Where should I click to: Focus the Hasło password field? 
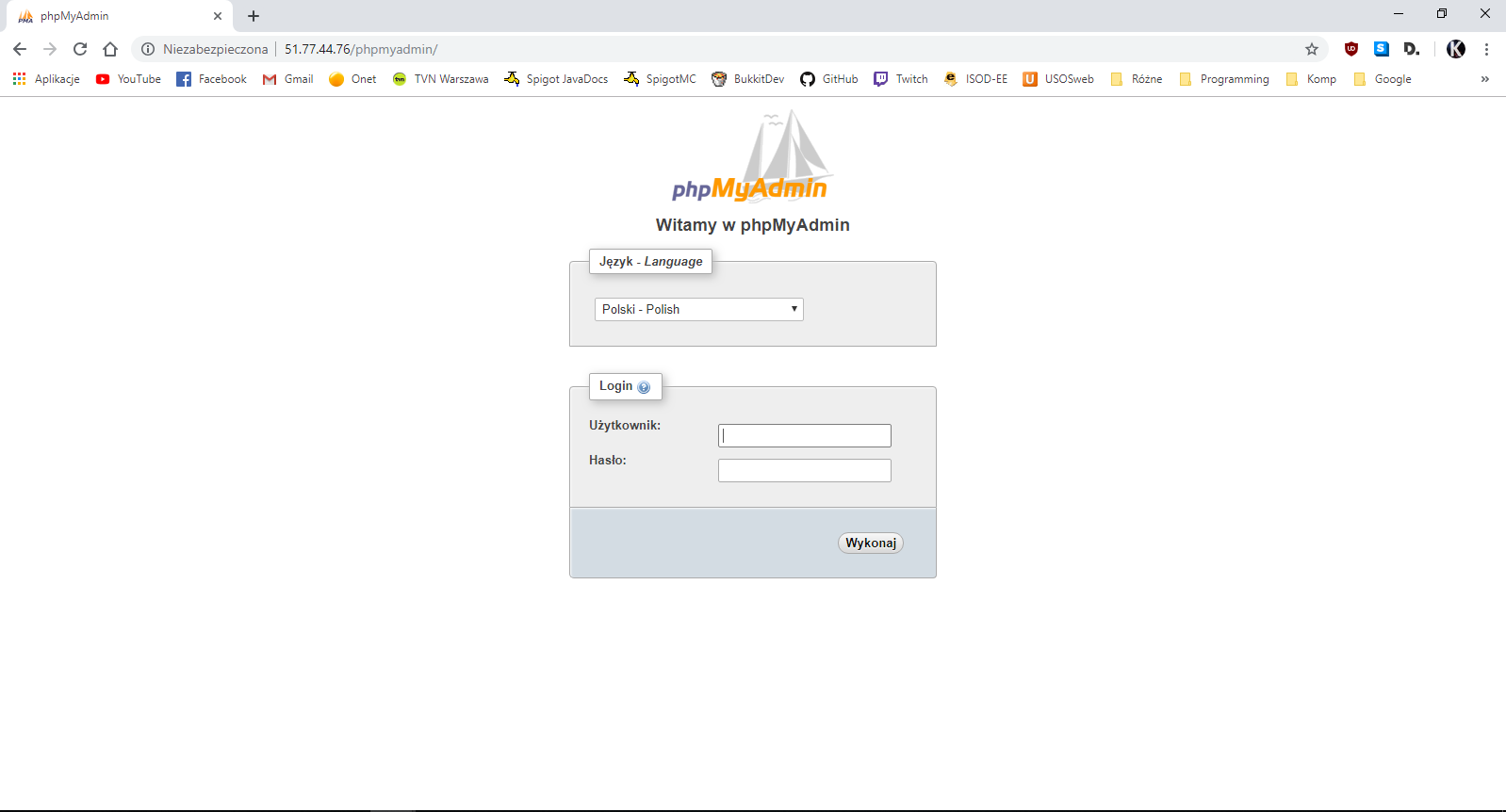point(804,470)
